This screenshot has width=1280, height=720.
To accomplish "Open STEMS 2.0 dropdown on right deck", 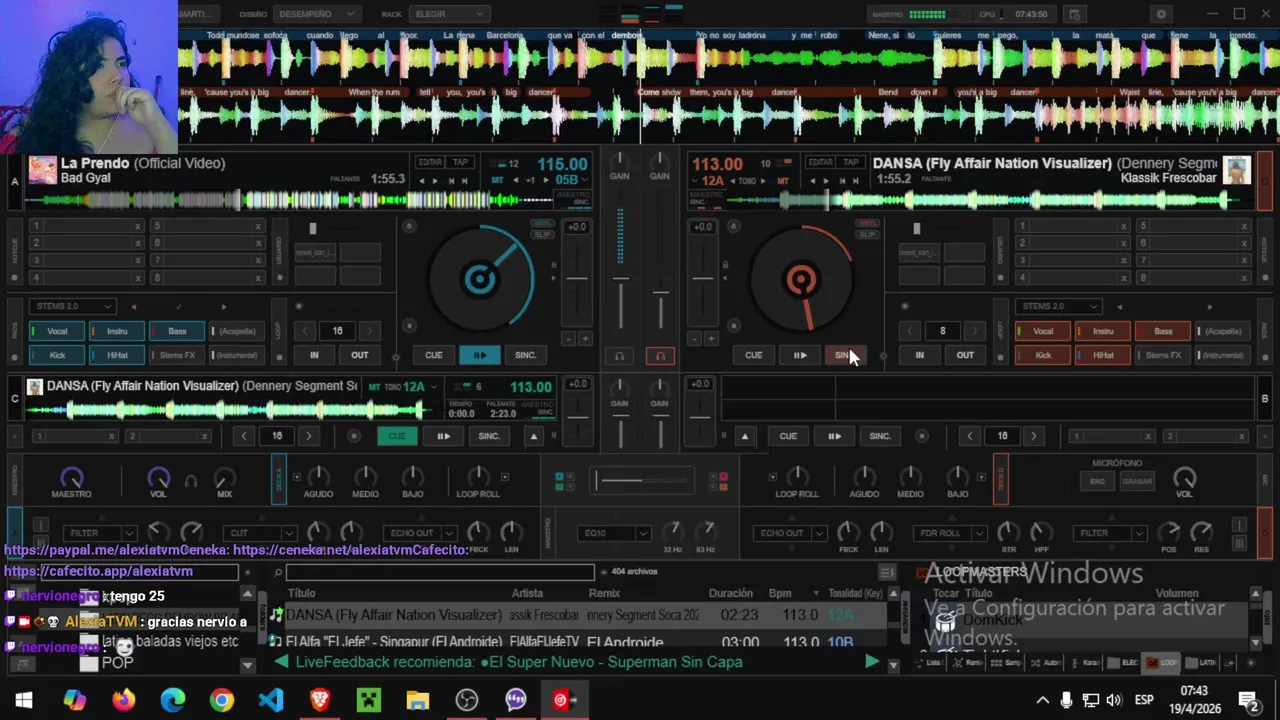I will tap(1058, 306).
